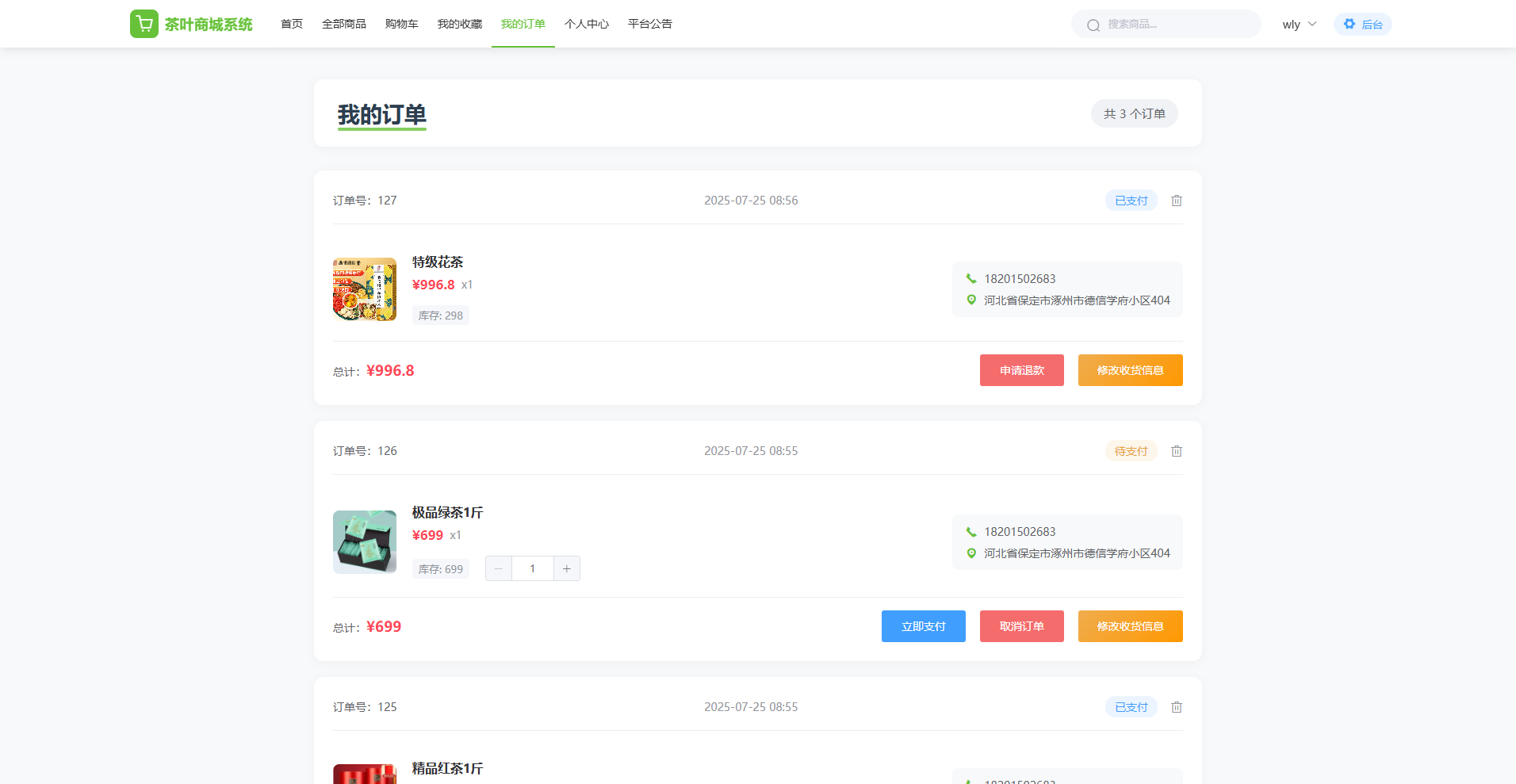Image resolution: width=1516 pixels, height=784 pixels.
Task: Expand the wly user dropdown
Action: tap(1299, 24)
